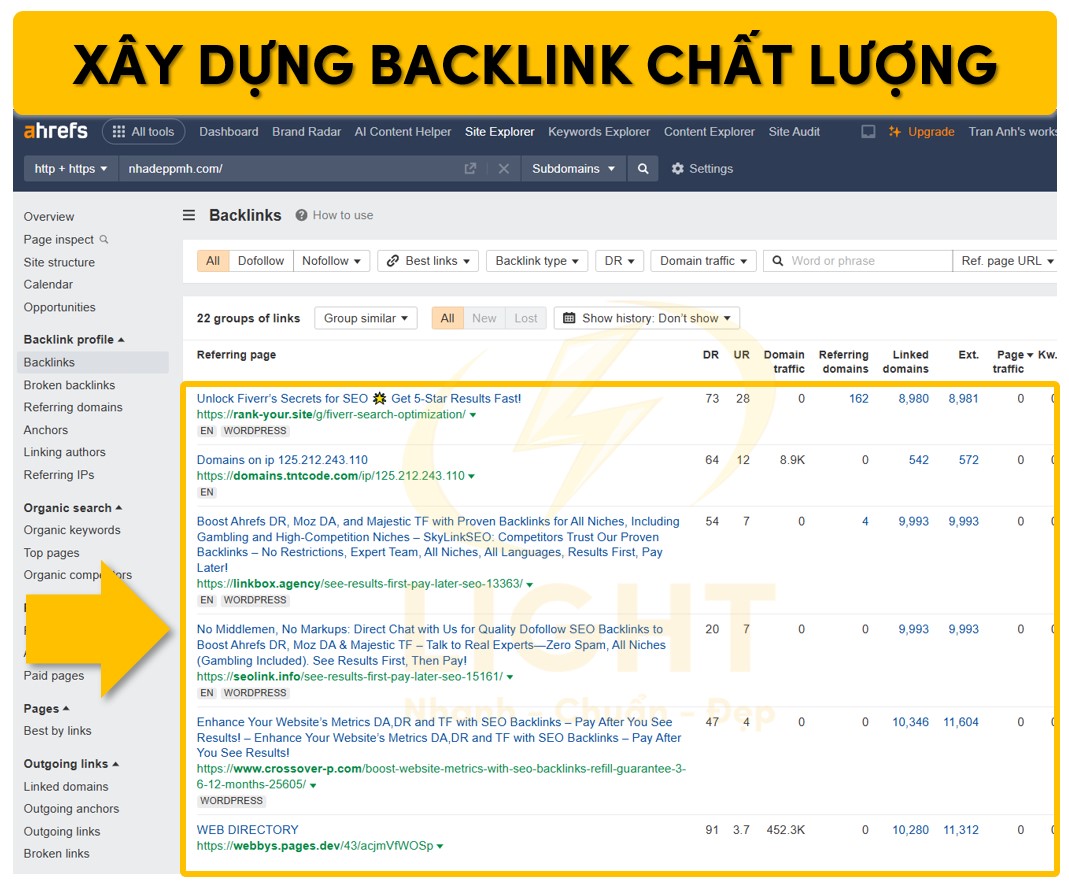Select the New links toggle
This screenshot has width=1069, height=890.
point(484,318)
